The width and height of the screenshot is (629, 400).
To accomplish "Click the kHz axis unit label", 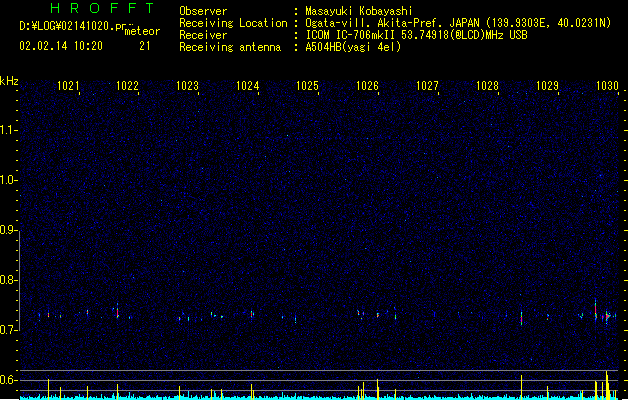I will pyautogui.click(x=9, y=81).
